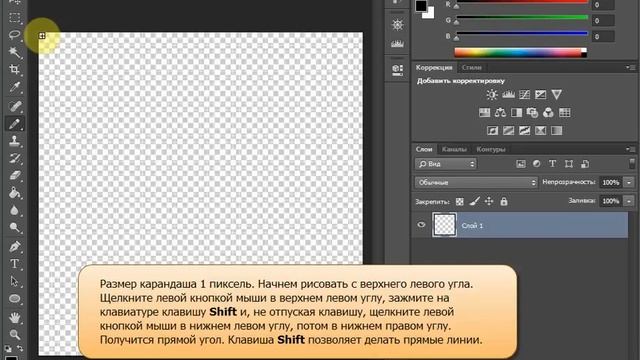Image resolution: width=640 pixels, height=360 pixels.
Task: Add Black & White adjustment
Action: tap(516, 113)
